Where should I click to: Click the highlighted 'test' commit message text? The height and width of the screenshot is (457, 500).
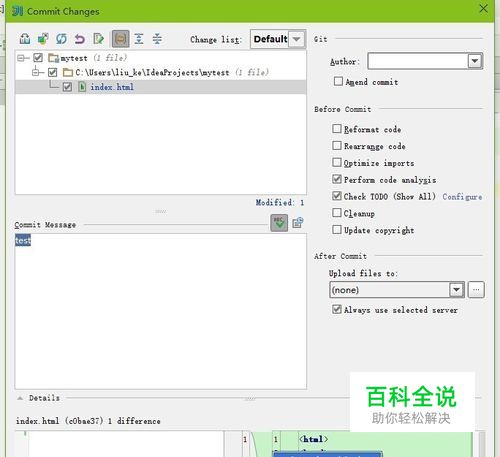tap(23, 240)
